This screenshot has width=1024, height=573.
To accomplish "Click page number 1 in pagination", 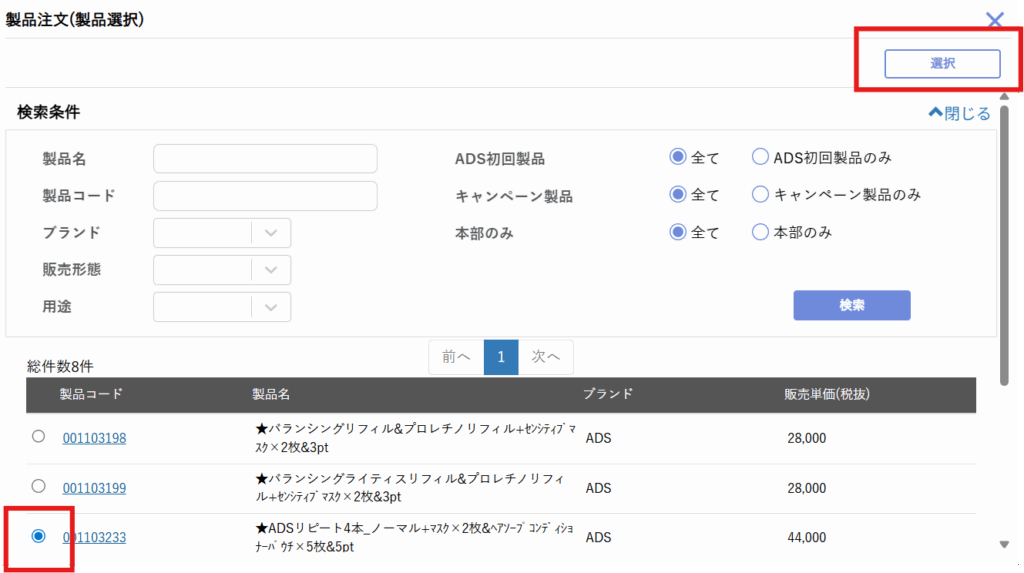I will 501,357.
